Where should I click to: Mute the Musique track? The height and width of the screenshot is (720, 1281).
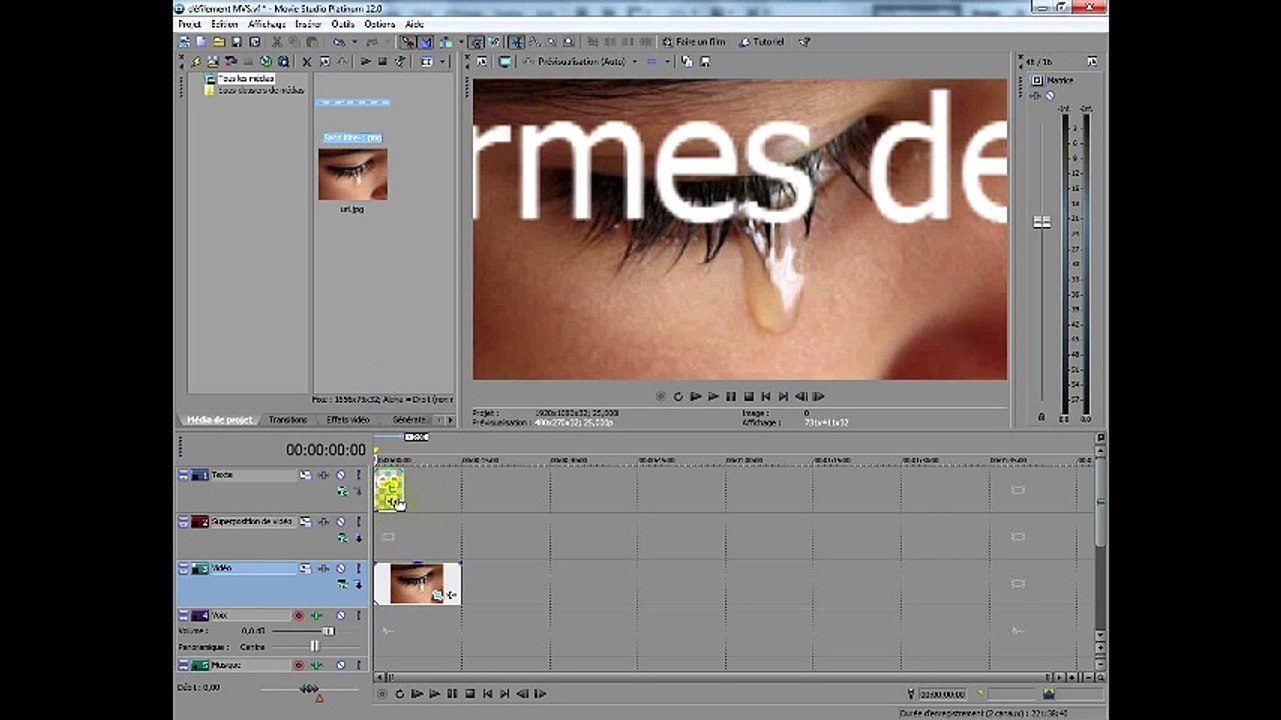[340, 665]
